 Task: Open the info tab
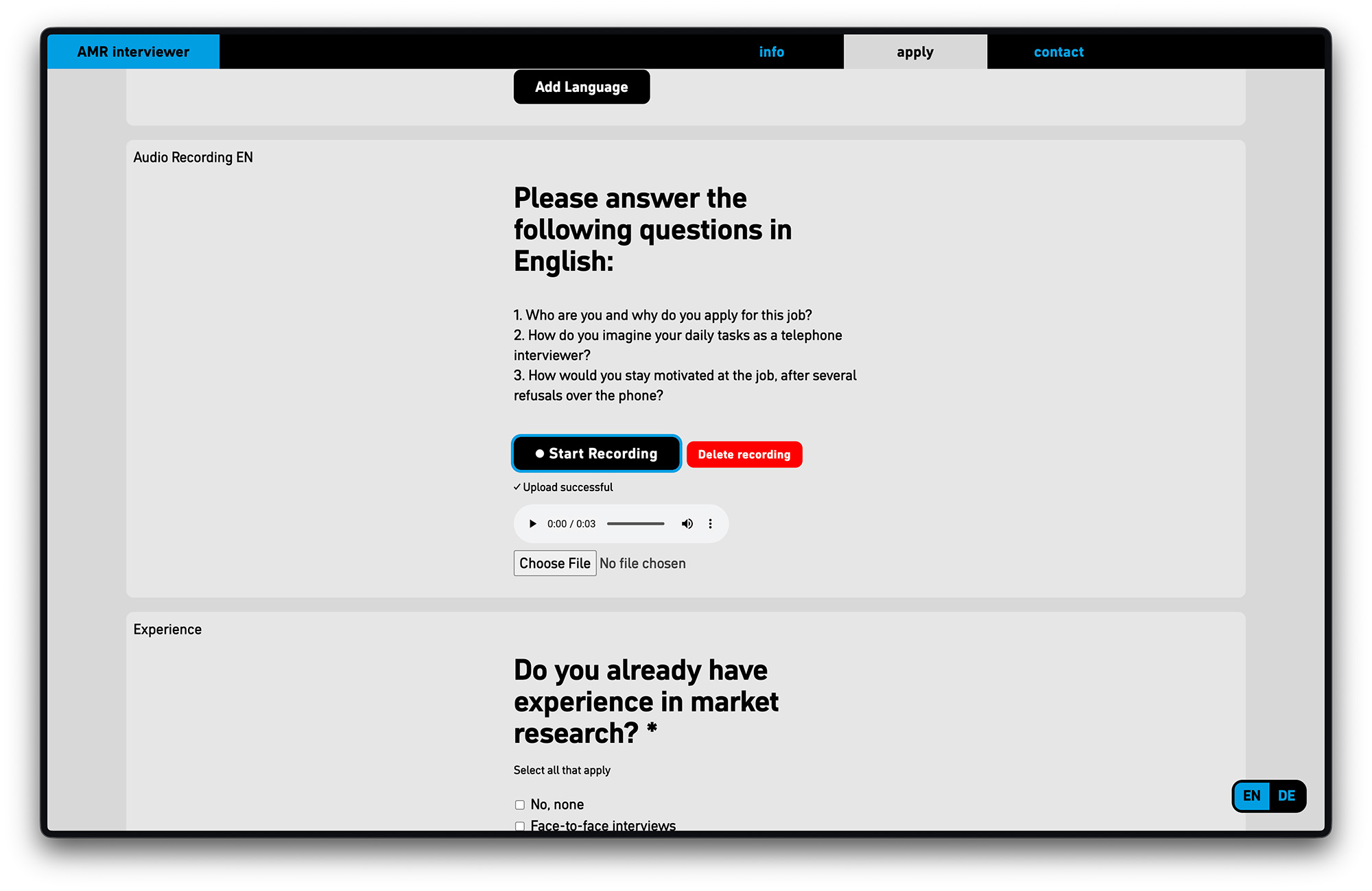coord(772,51)
